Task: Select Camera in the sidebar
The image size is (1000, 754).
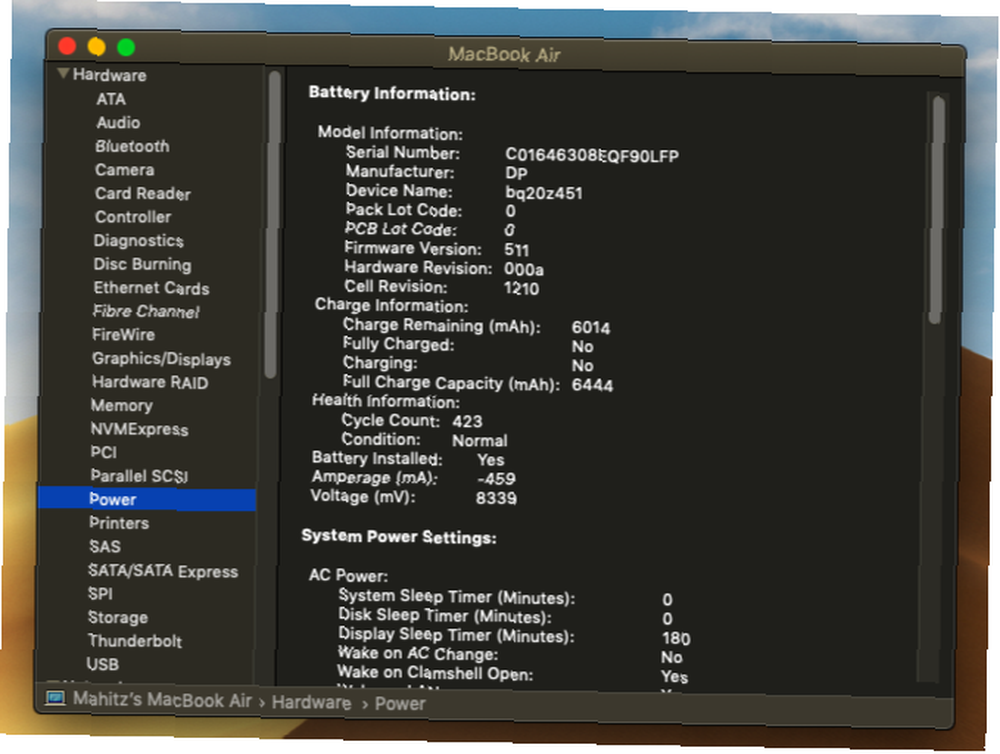Action: [x=124, y=170]
